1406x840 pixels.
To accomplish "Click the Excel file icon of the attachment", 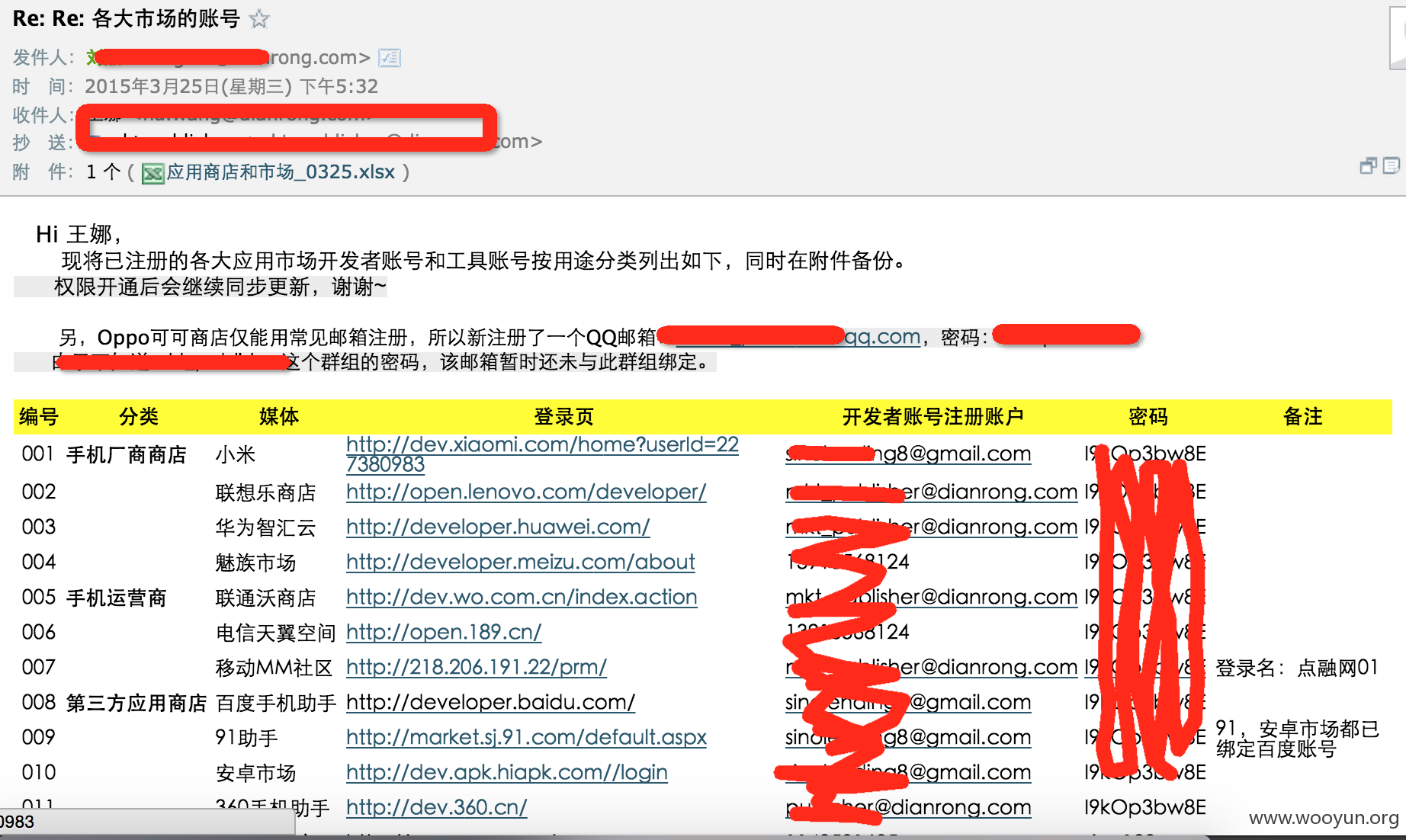I will tap(153, 173).
